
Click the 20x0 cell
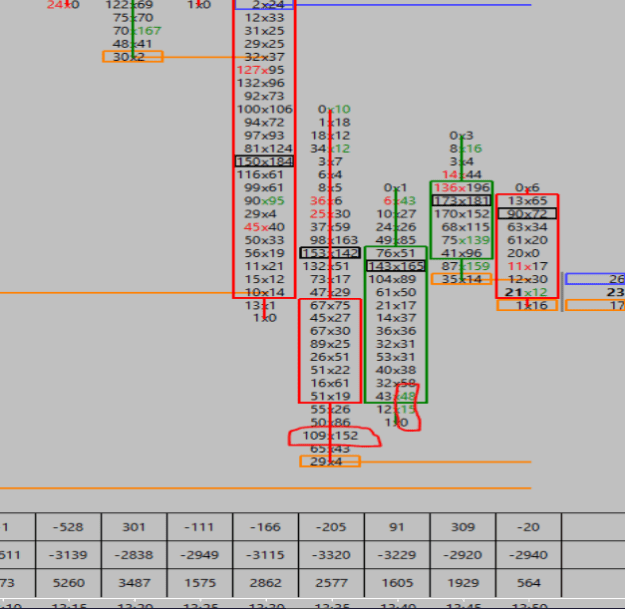[523, 253]
